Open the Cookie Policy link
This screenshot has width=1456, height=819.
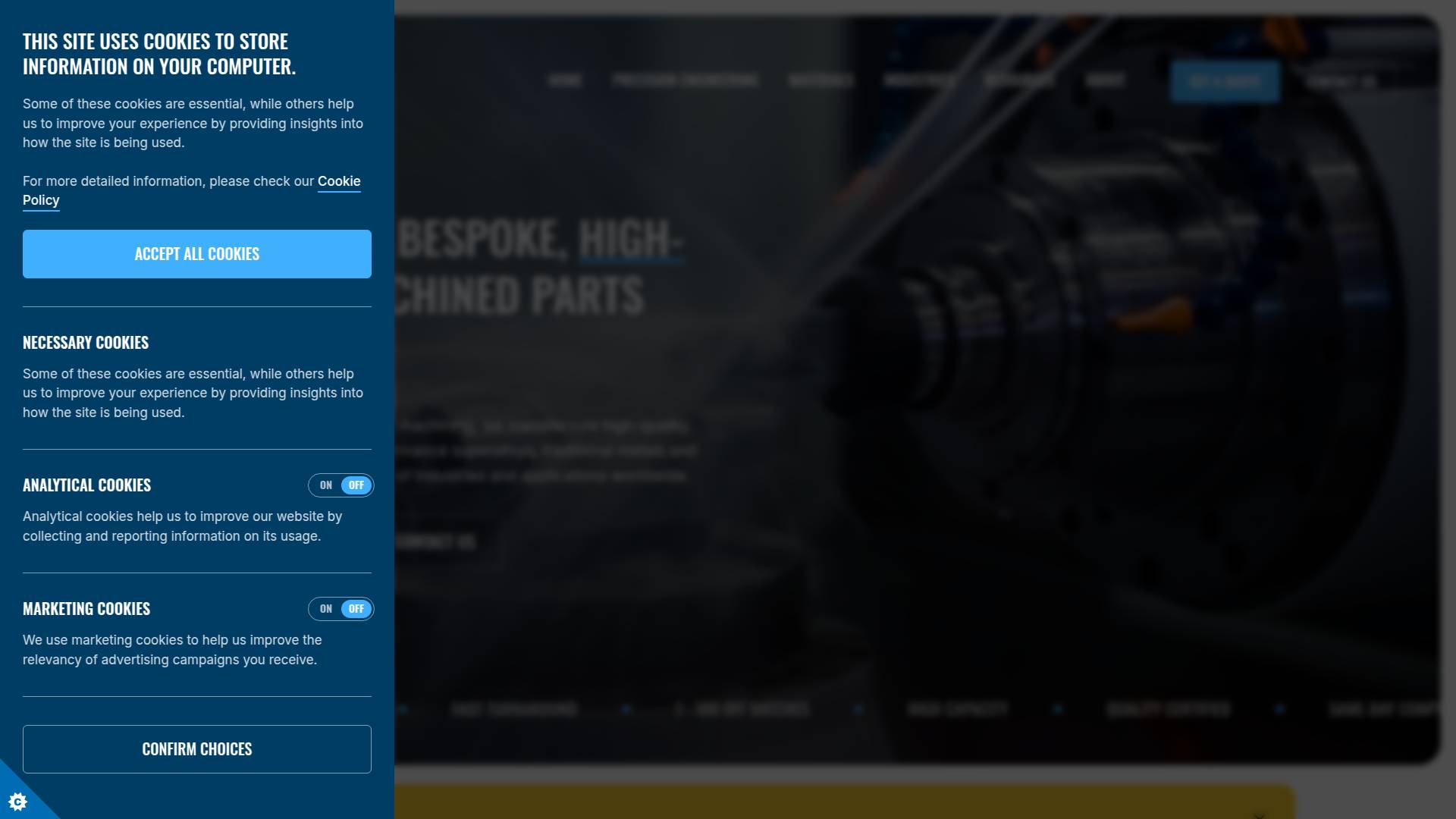pos(338,181)
